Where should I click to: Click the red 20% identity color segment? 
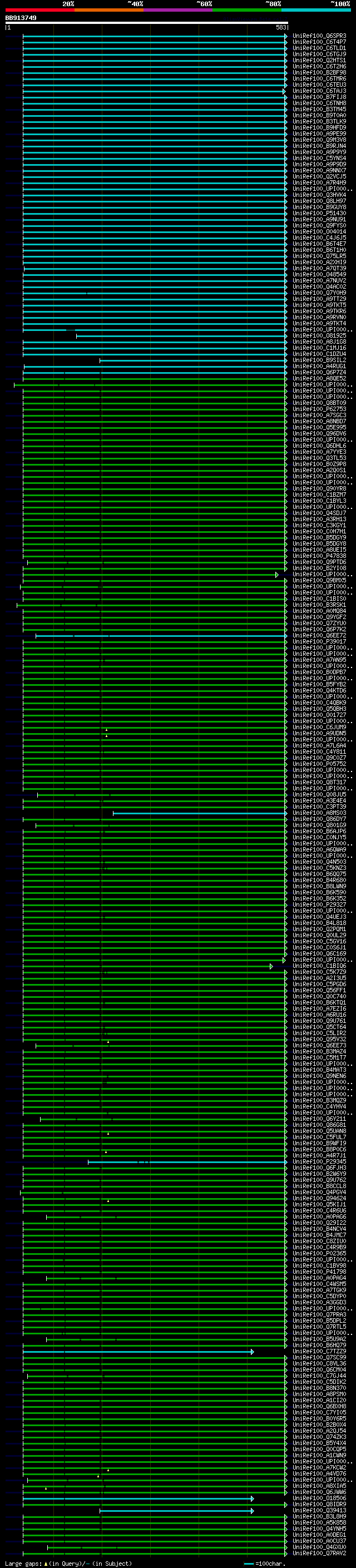[x=39, y=10]
